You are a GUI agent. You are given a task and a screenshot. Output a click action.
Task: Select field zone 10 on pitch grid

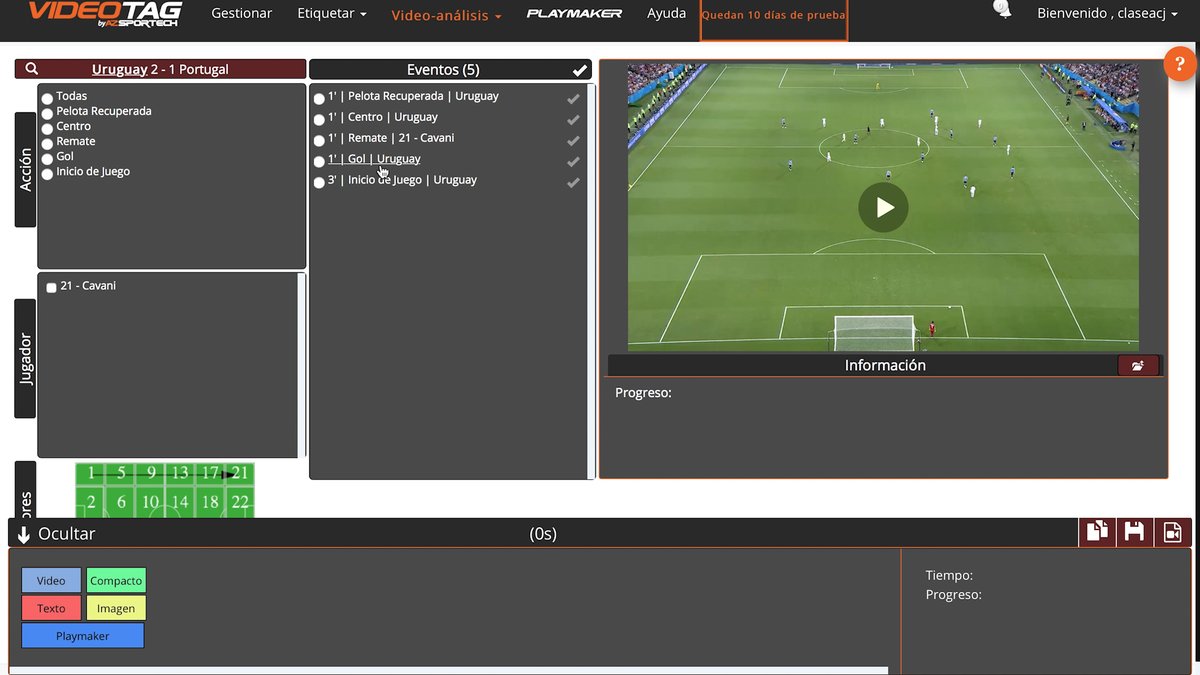(x=150, y=503)
